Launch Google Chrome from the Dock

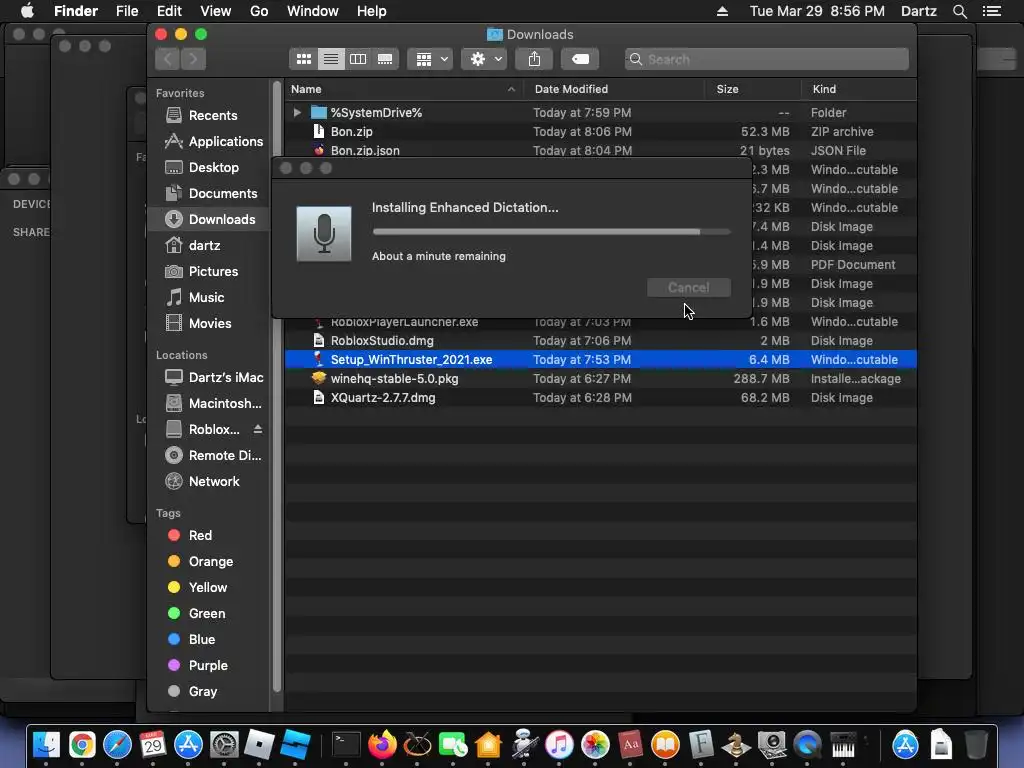click(x=82, y=745)
